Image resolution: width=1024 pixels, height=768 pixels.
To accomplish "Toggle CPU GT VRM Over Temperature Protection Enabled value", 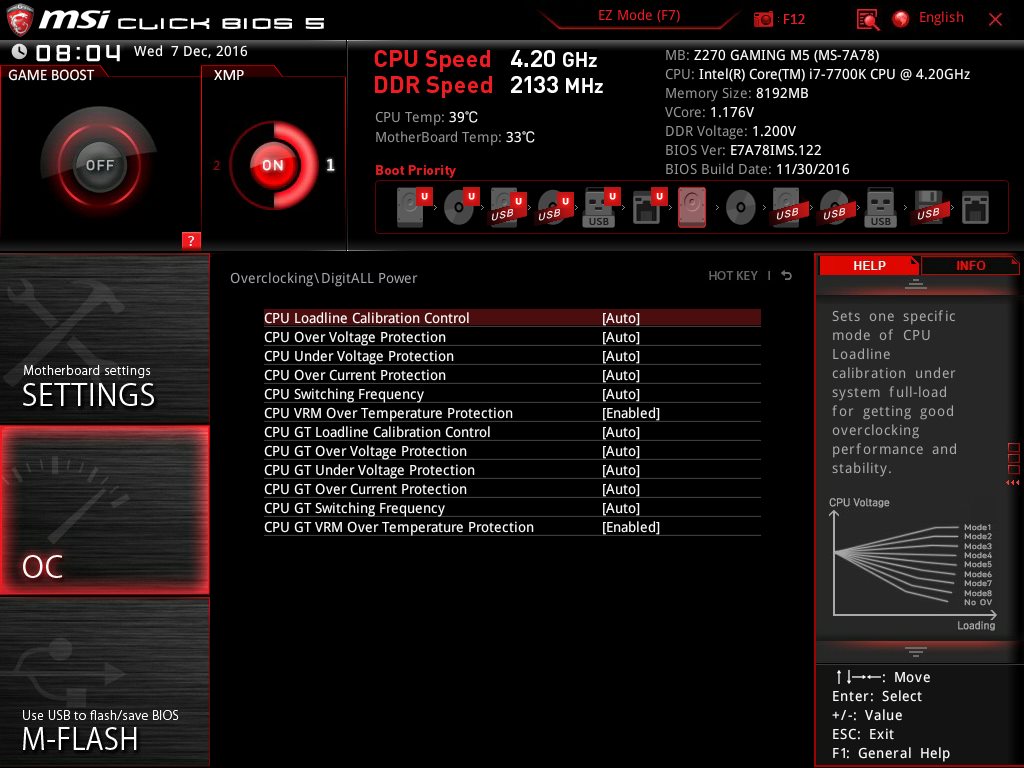I will click(631, 527).
